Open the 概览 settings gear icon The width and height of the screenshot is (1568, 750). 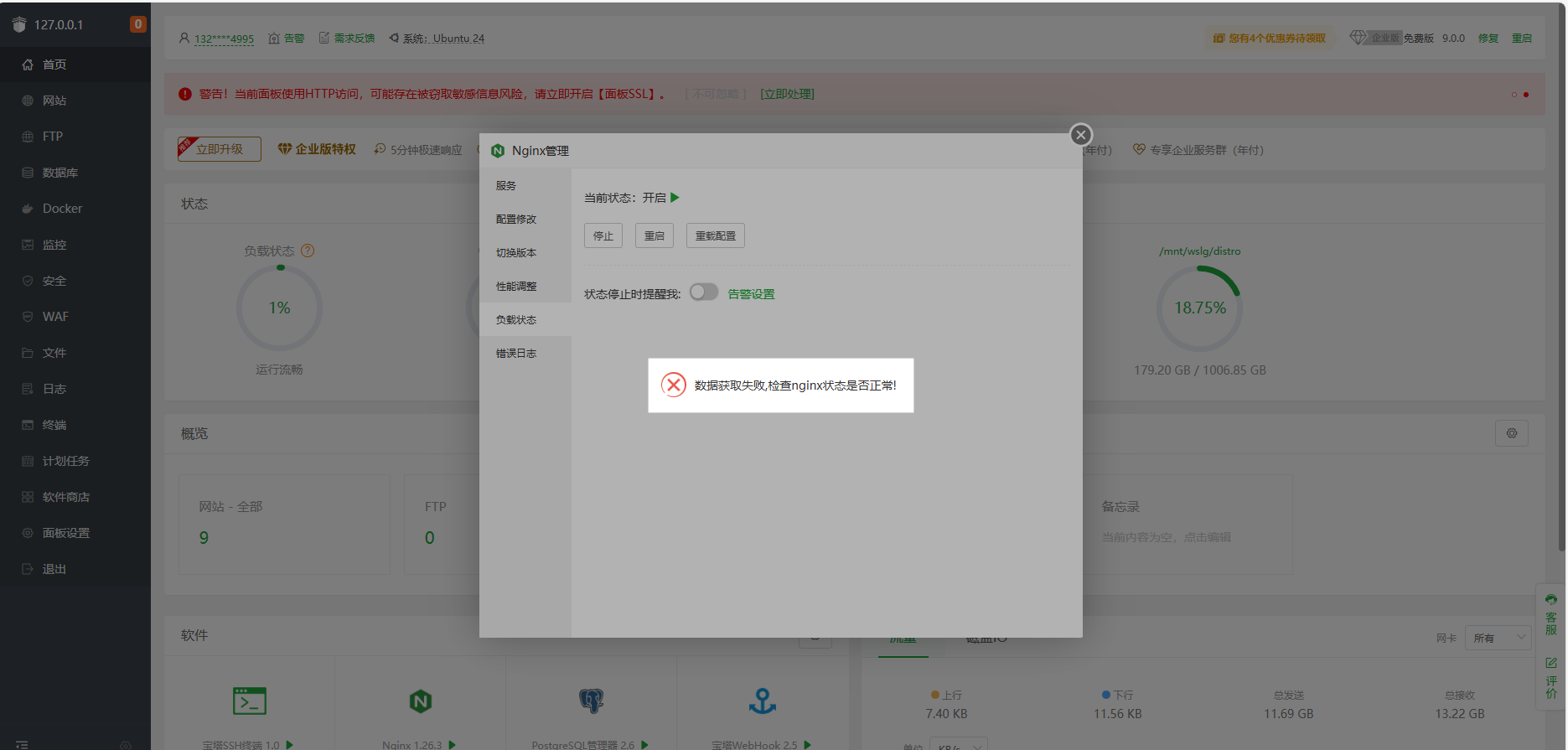pyautogui.click(x=1512, y=433)
